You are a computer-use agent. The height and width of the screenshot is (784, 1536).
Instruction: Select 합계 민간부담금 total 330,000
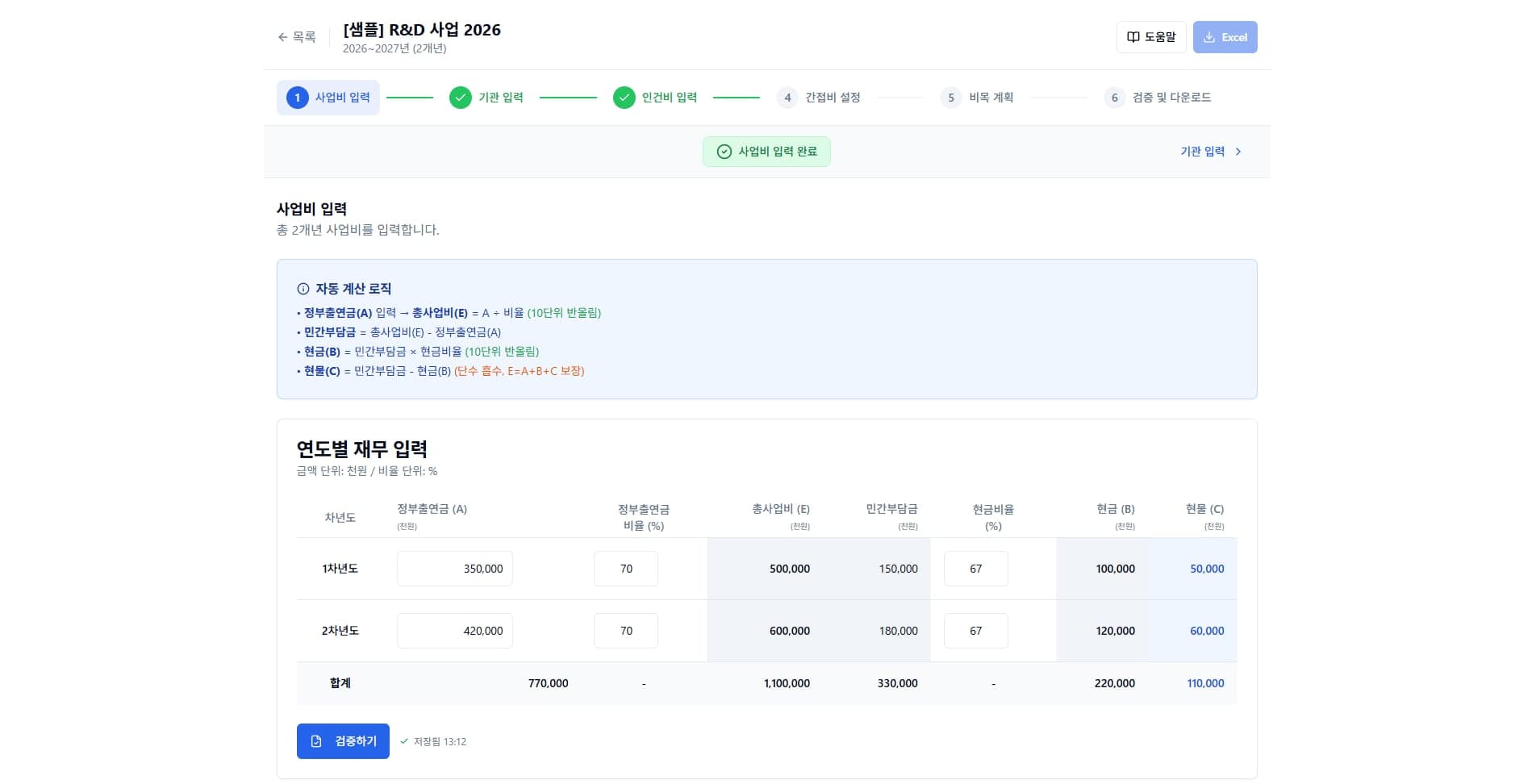[898, 683]
